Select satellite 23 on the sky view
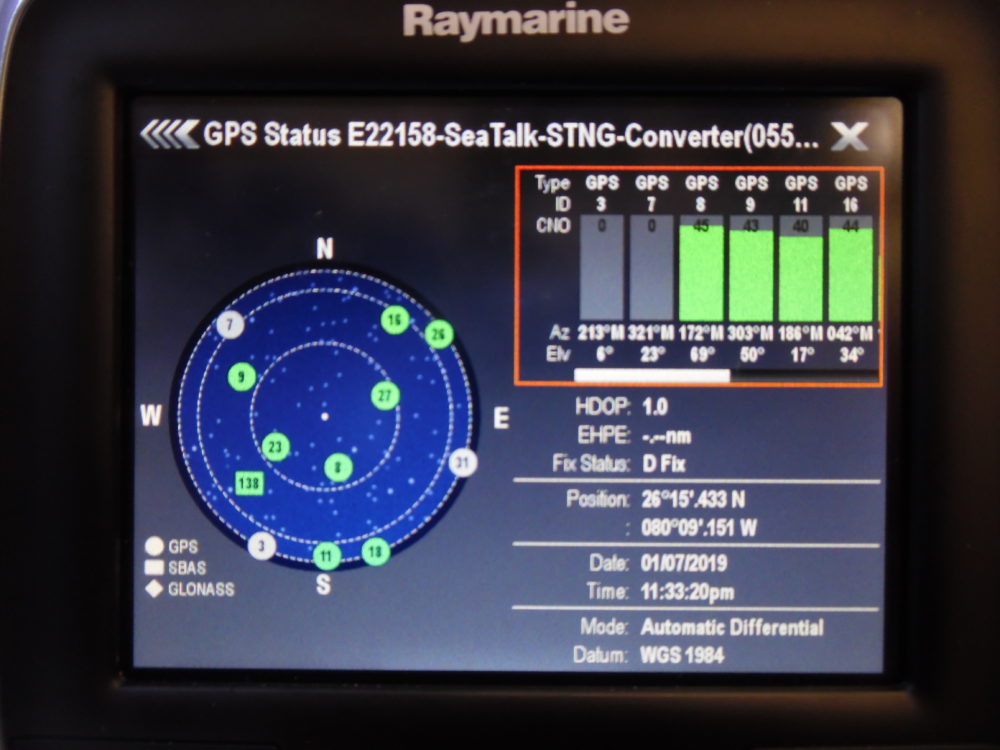 pyautogui.click(x=276, y=446)
